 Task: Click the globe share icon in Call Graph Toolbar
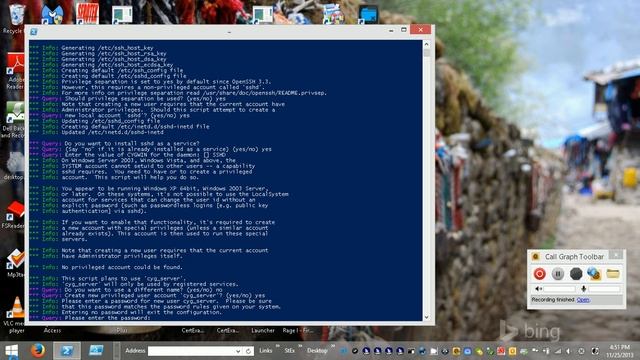click(x=594, y=273)
